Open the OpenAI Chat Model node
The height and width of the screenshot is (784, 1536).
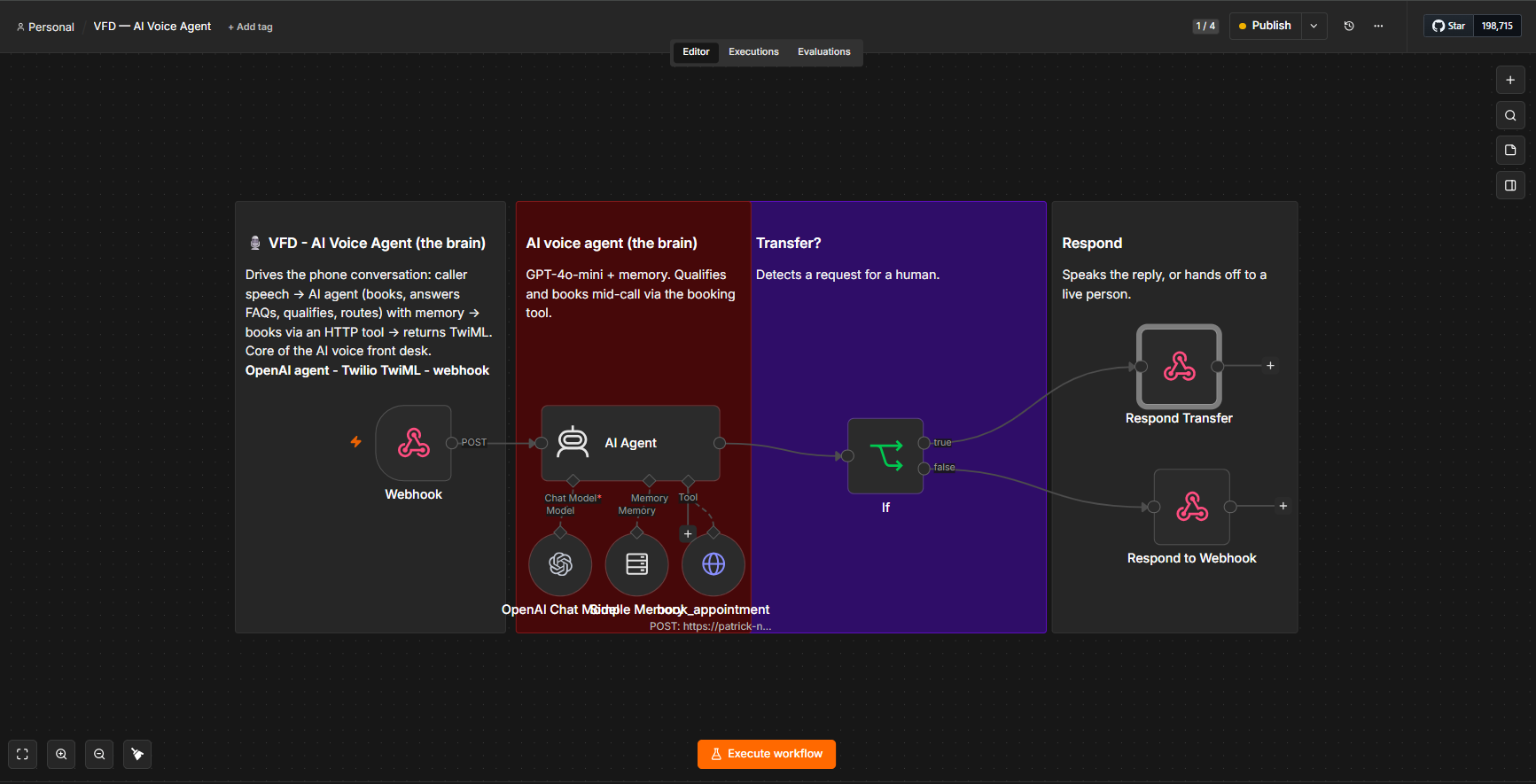pyautogui.click(x=560, y=564)
